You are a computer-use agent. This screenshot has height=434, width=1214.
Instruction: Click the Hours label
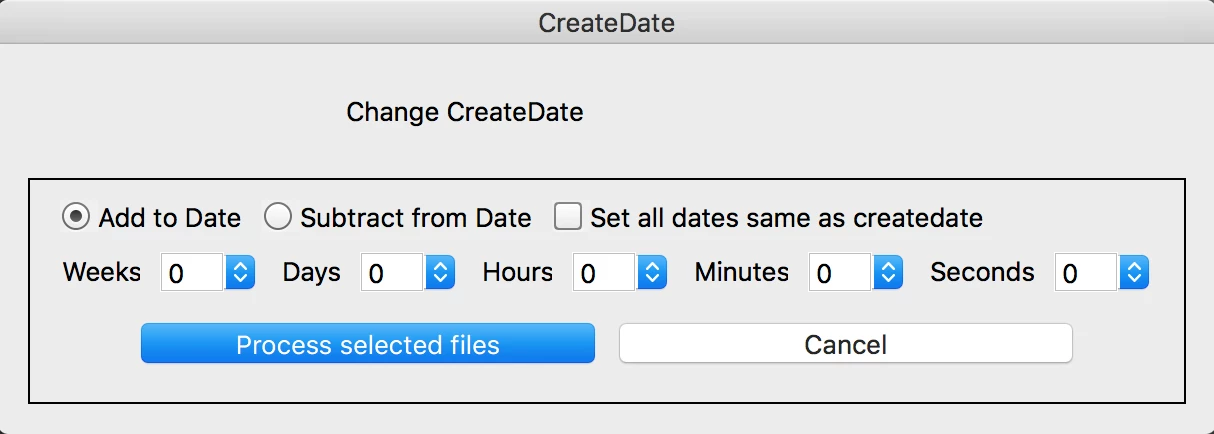click(517, 272)
